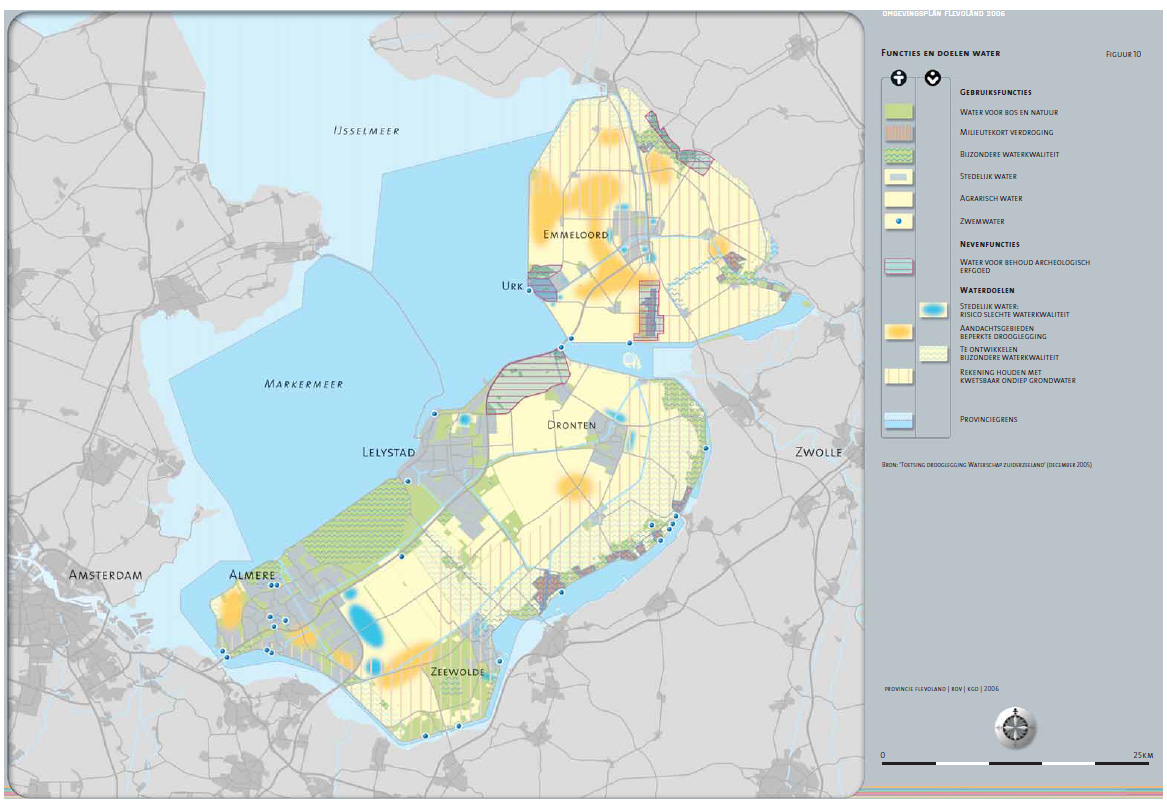The image size is (1167, 810).
Task: Click the Amsterdam city label on map
Action: [x=105, y=576]
